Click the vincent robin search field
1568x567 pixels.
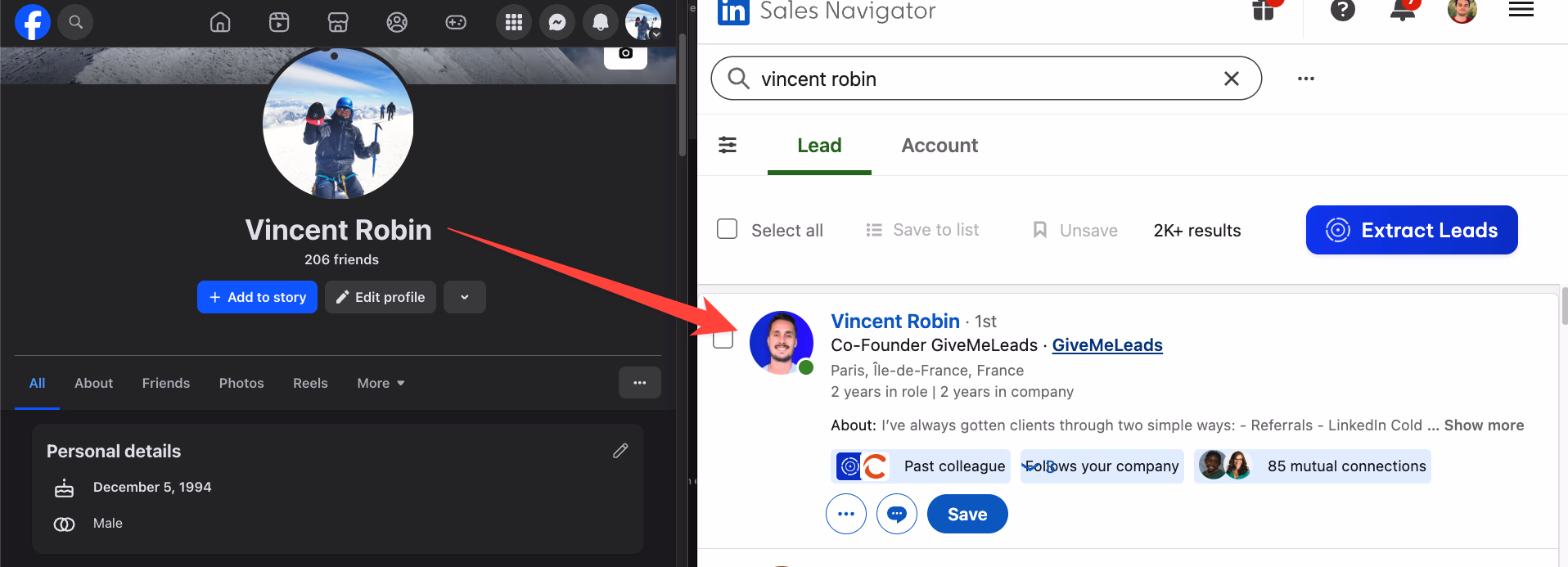(x=986, y=79)
